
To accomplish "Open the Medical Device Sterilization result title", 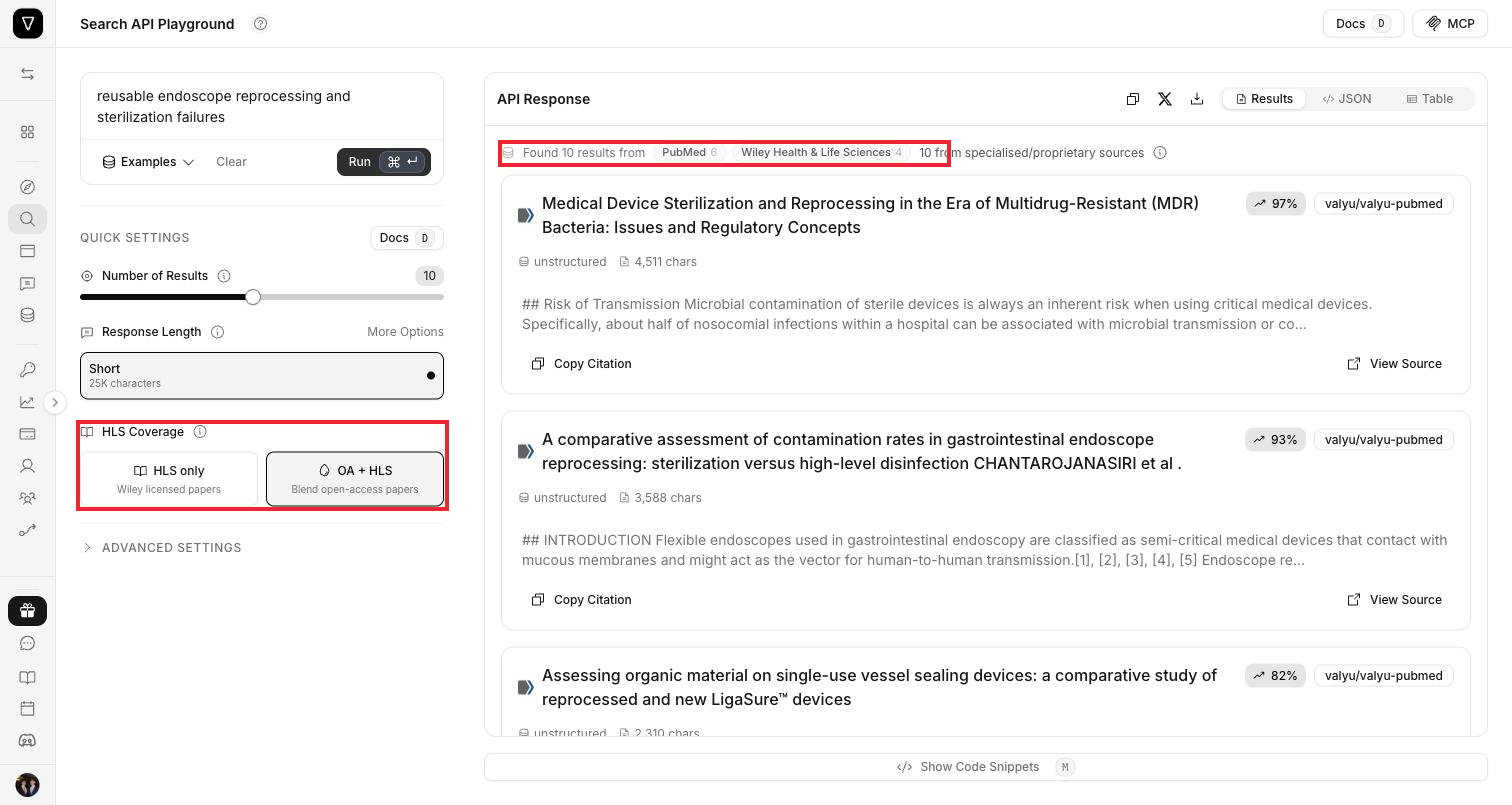I will (870, 215).
